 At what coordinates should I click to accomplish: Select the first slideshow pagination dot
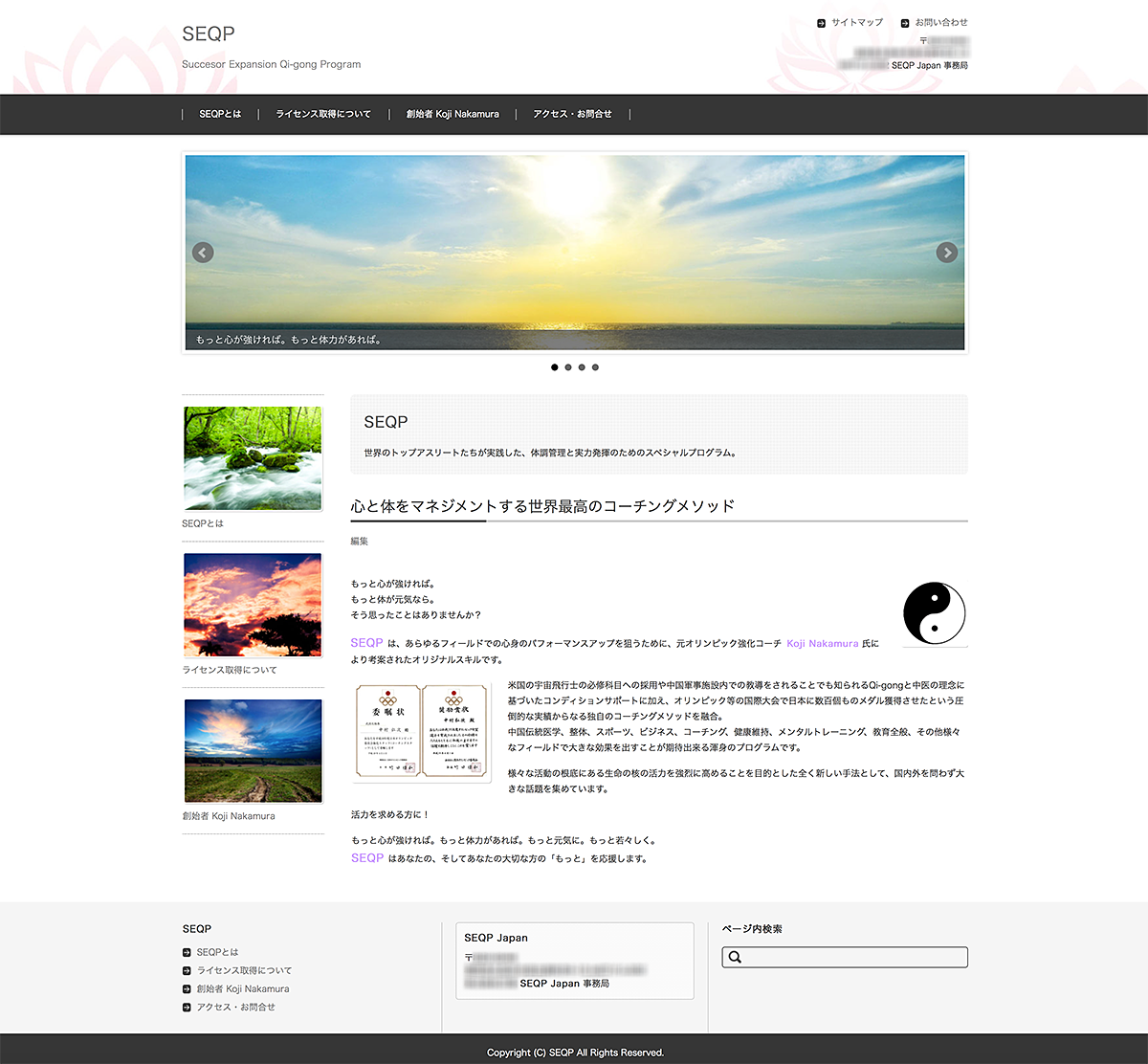555,367
